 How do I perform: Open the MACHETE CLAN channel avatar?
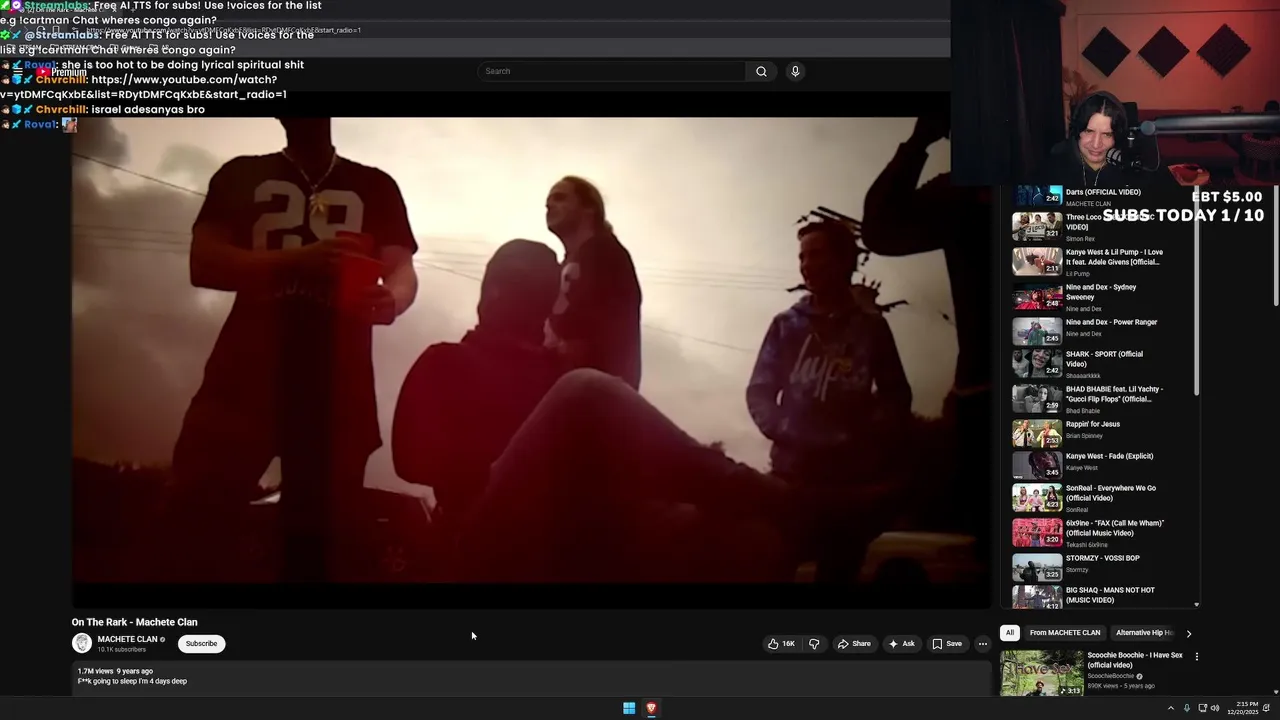point(82,644)
